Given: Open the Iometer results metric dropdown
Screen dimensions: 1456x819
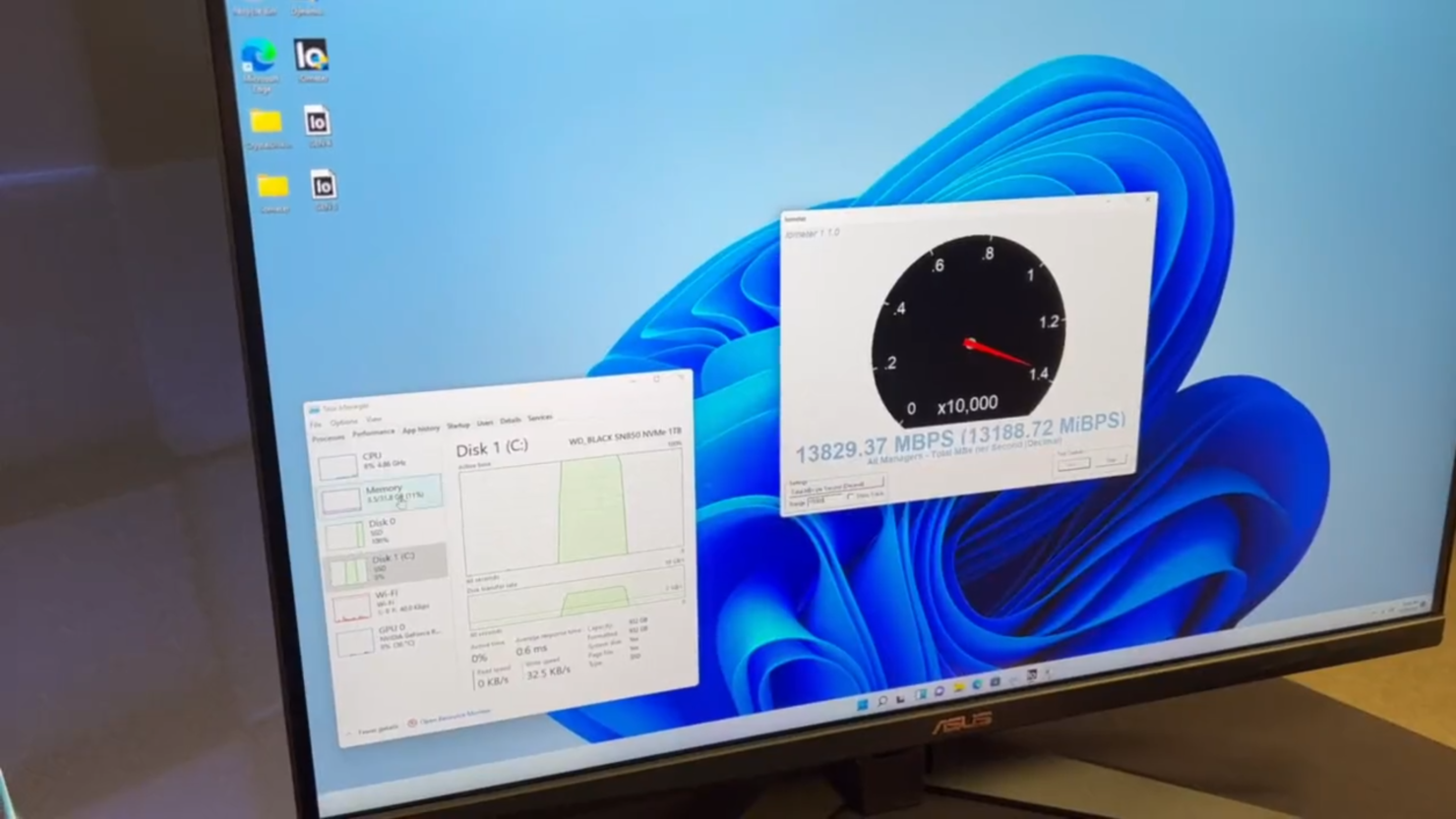Looking at the screenshot, I should 836,485.
